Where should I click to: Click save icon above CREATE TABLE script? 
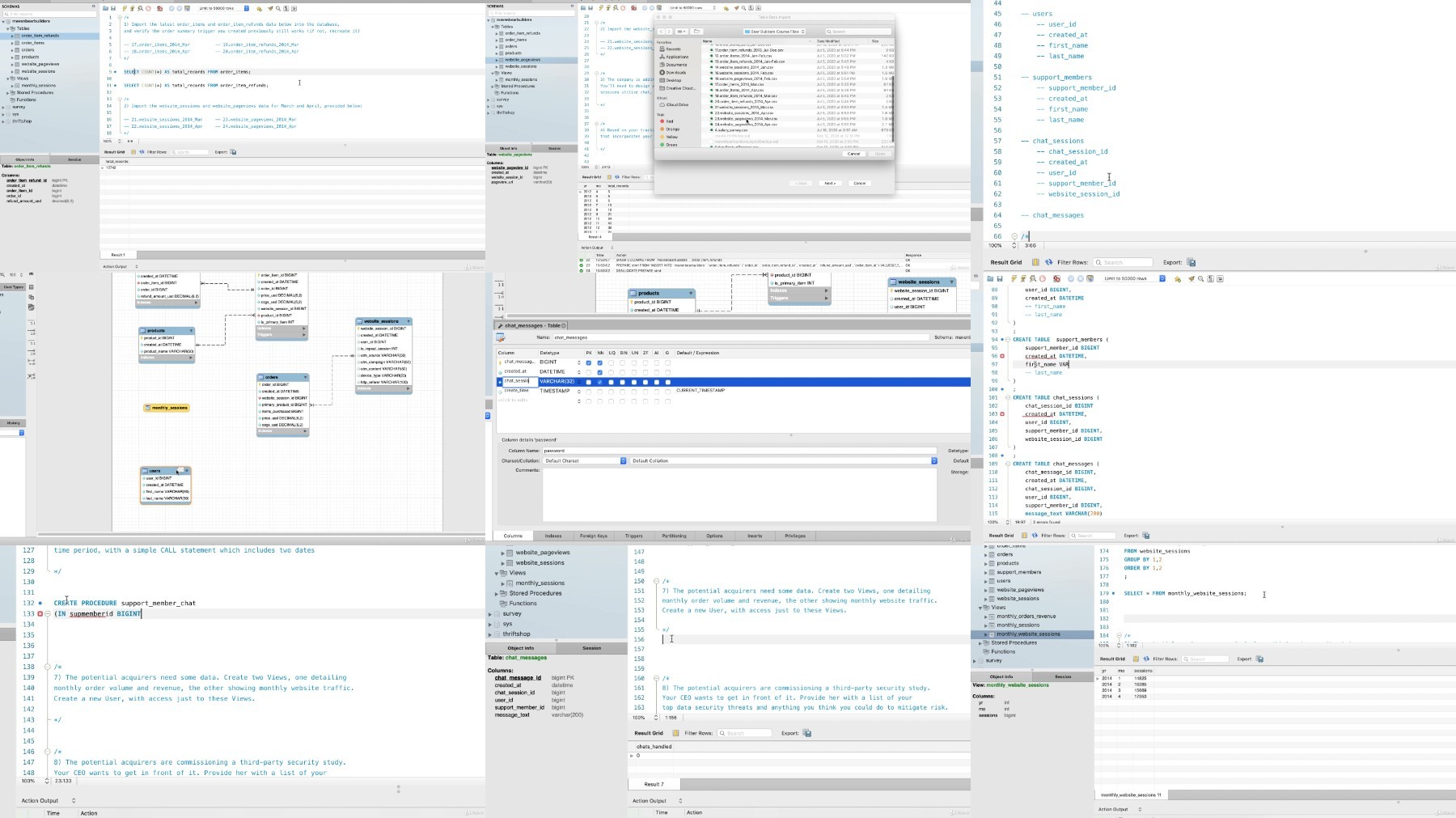pyautogui.click(x=1000, y=279)
